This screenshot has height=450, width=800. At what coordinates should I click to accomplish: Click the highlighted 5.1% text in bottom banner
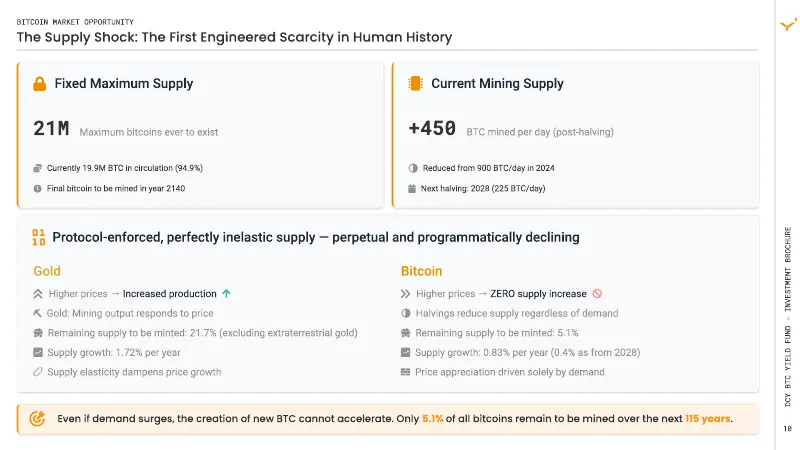tap(433, 419)
